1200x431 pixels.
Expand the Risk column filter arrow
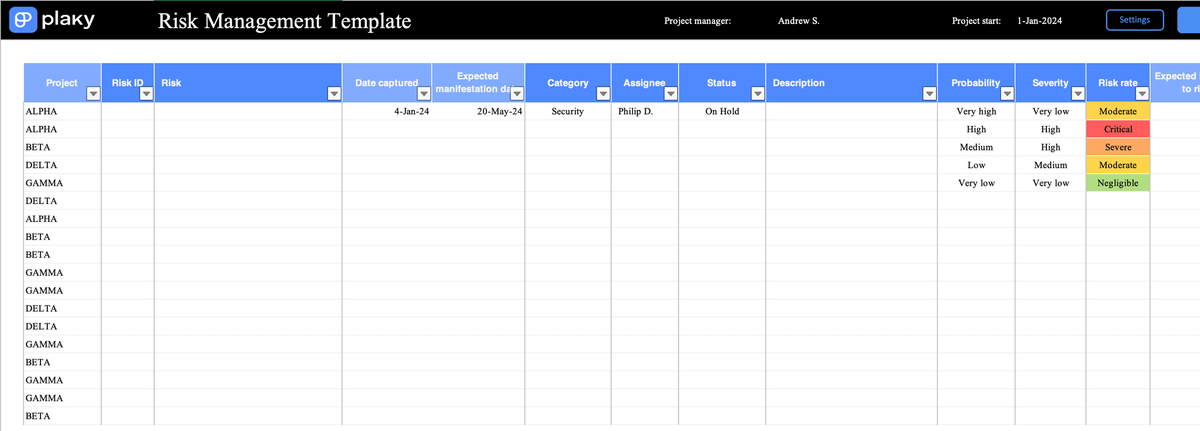pyautogui.click(x=334, y=94)
